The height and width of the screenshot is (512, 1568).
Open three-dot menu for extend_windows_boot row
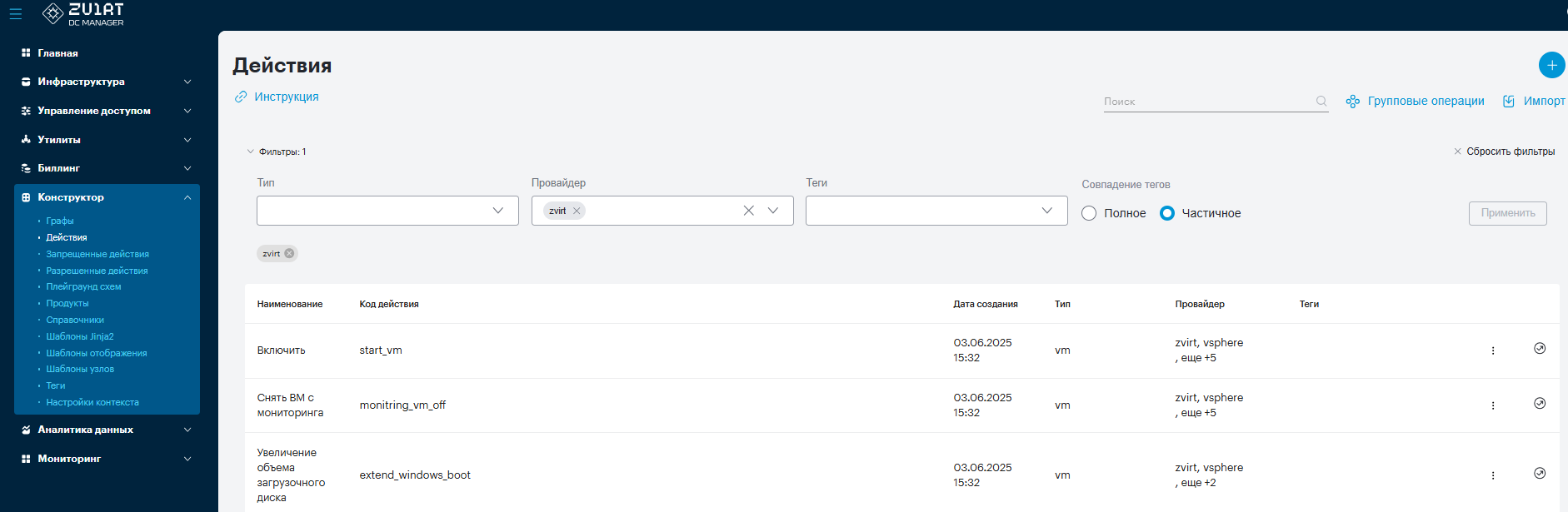click(x=1493, y=475)
